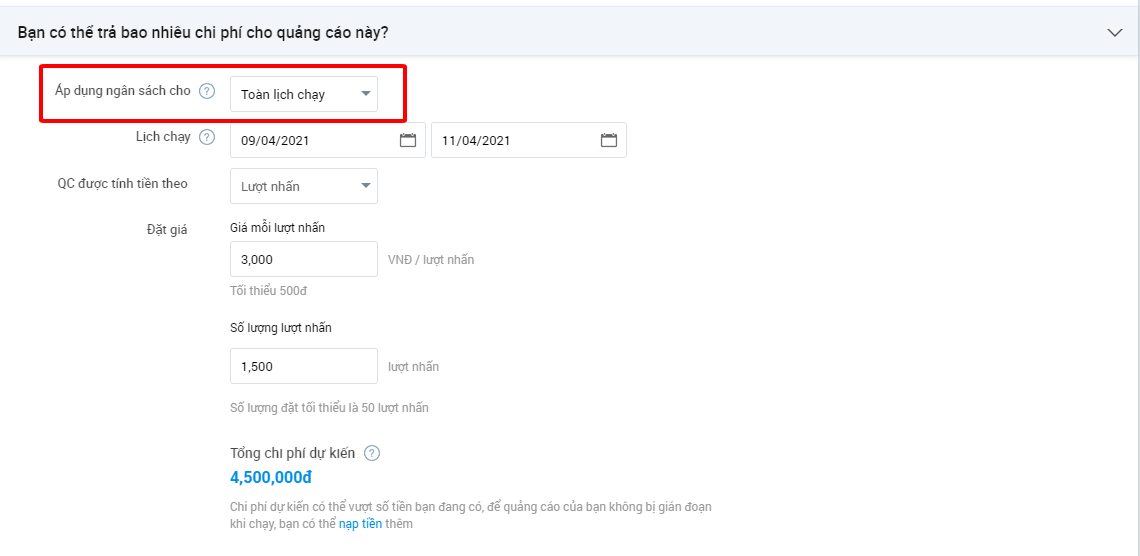Collapse the ad cost section chevron
The width and height of the screenshot is (1140, 556).
pyautogui.click(x=1115, y=33)
